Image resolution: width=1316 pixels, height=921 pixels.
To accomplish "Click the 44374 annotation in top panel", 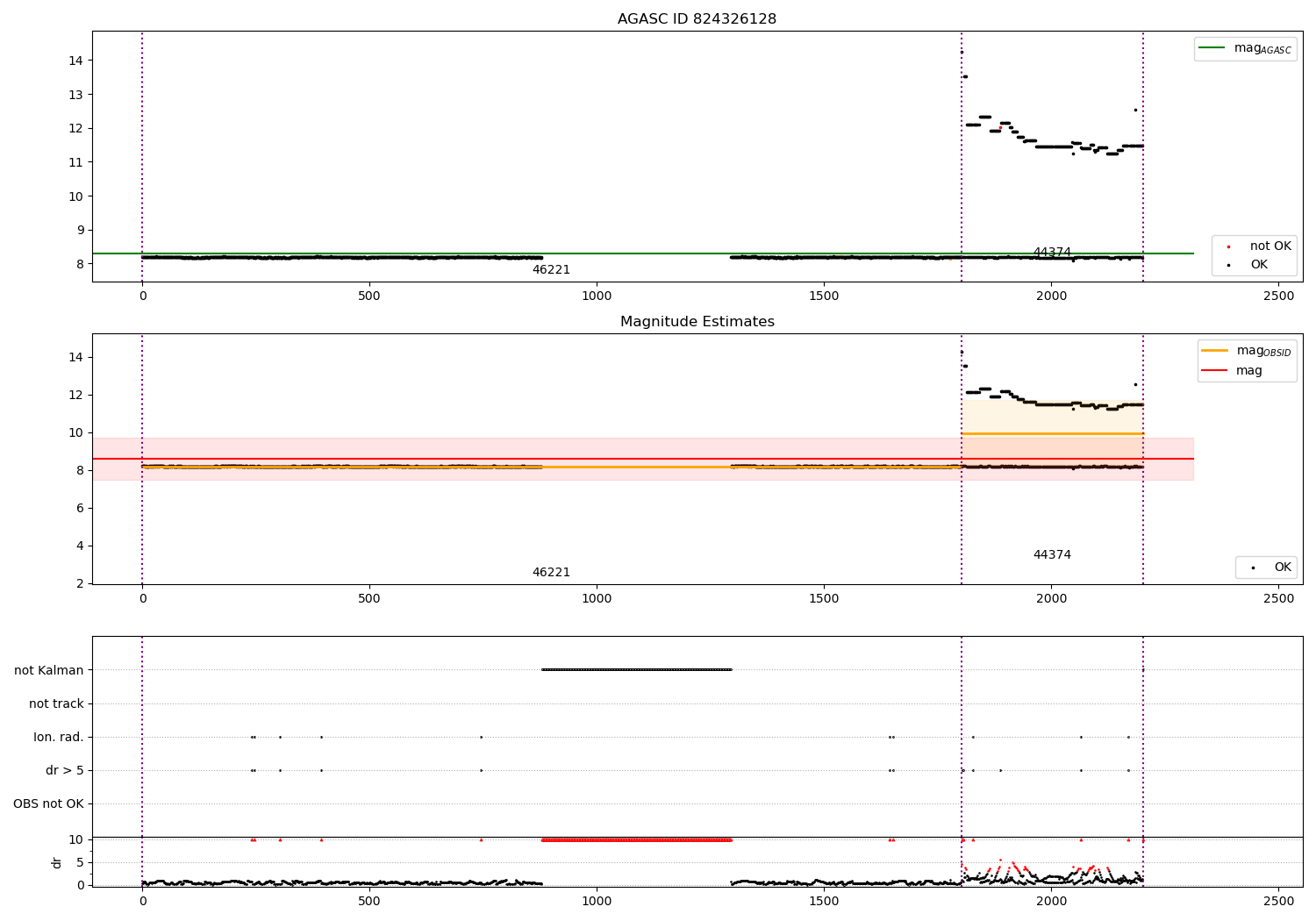I will pyautogui.click(x=1052, y=253).
